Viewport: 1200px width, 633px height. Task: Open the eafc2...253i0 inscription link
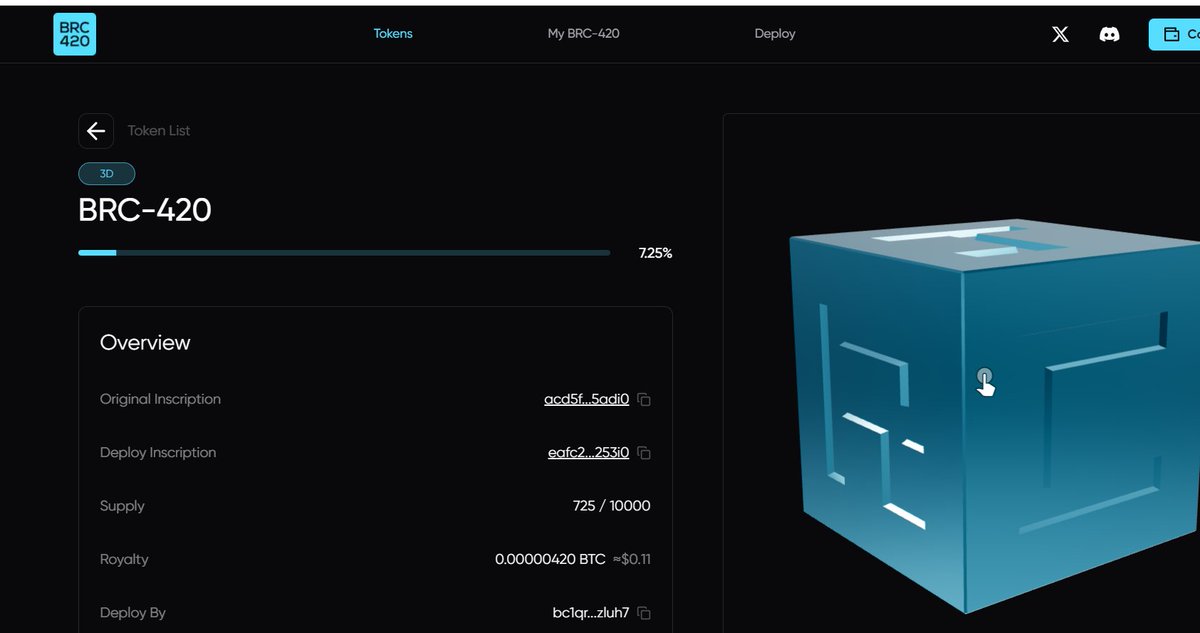click(x=588, y=452)
